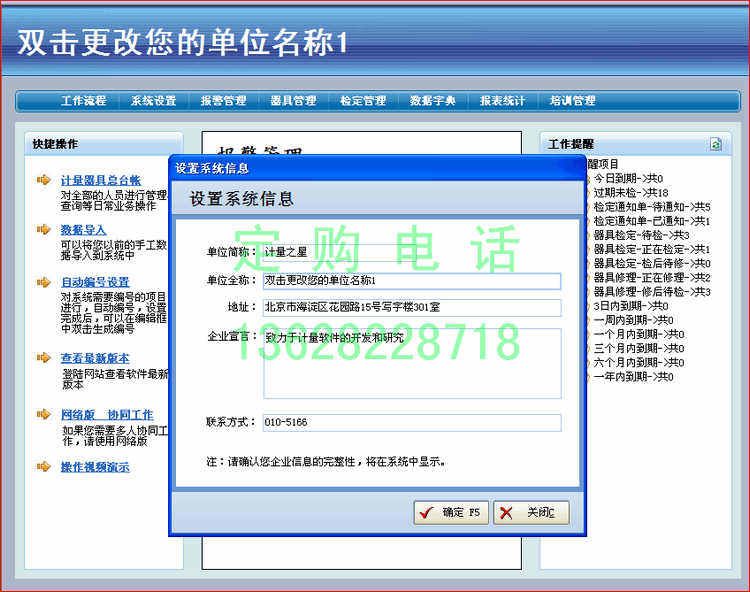Open the 数据导入 link
The height and width of the screenshot is (592, 750).
tap(83, 230)
